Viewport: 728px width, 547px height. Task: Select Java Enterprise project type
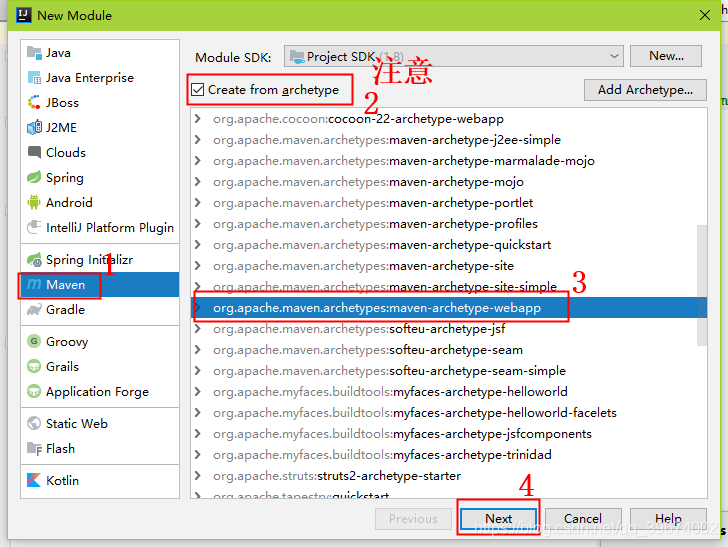click(100, 78)
